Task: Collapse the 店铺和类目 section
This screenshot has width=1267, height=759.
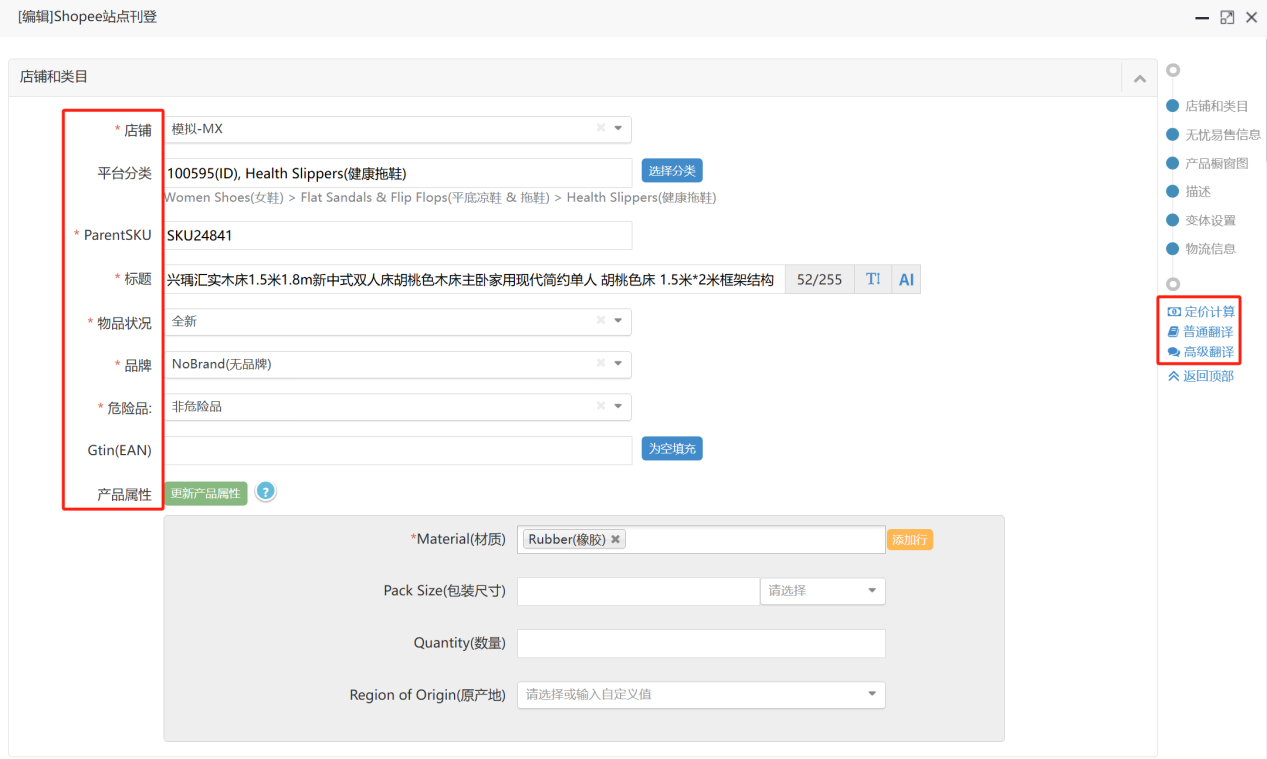Action: (x=1139, y=78)
